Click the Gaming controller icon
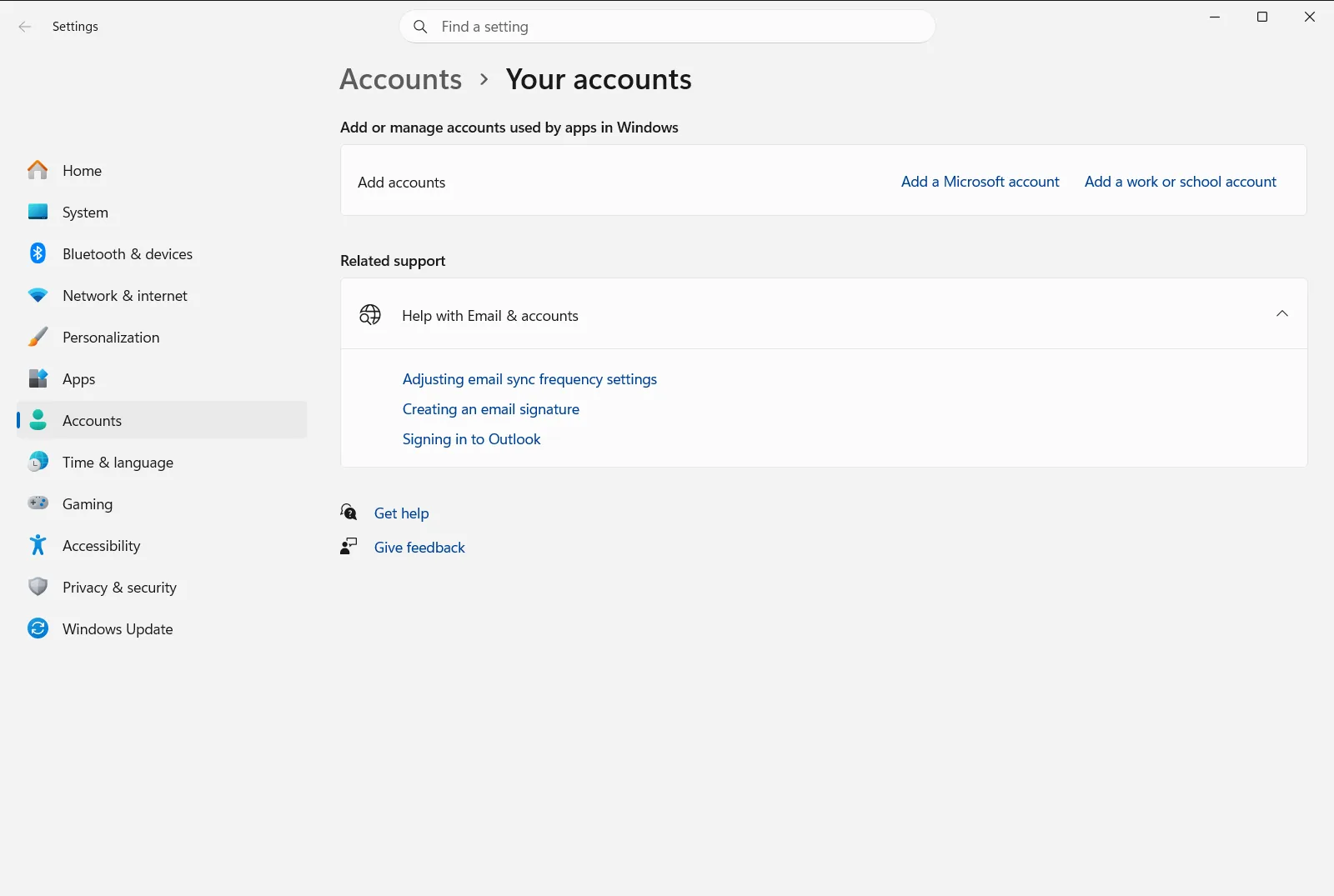This screenshot has width=1334, height=896. coord(38,503)
